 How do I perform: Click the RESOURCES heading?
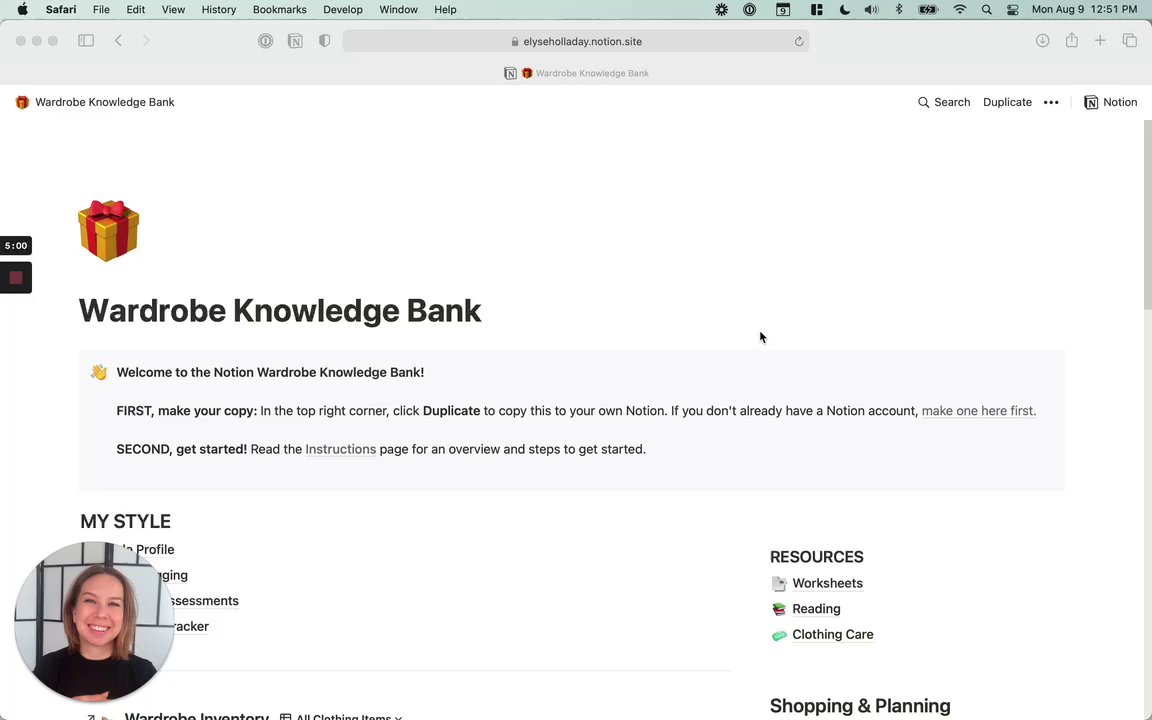coord(816,557)
